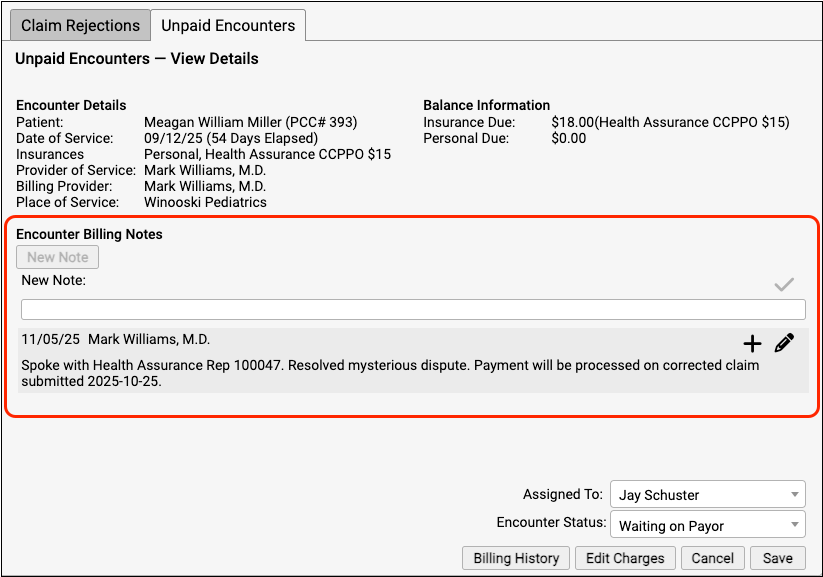Open the Assigned To dropdown
Viewport: 823px width, 577px height.
click(x=706, y=495)
